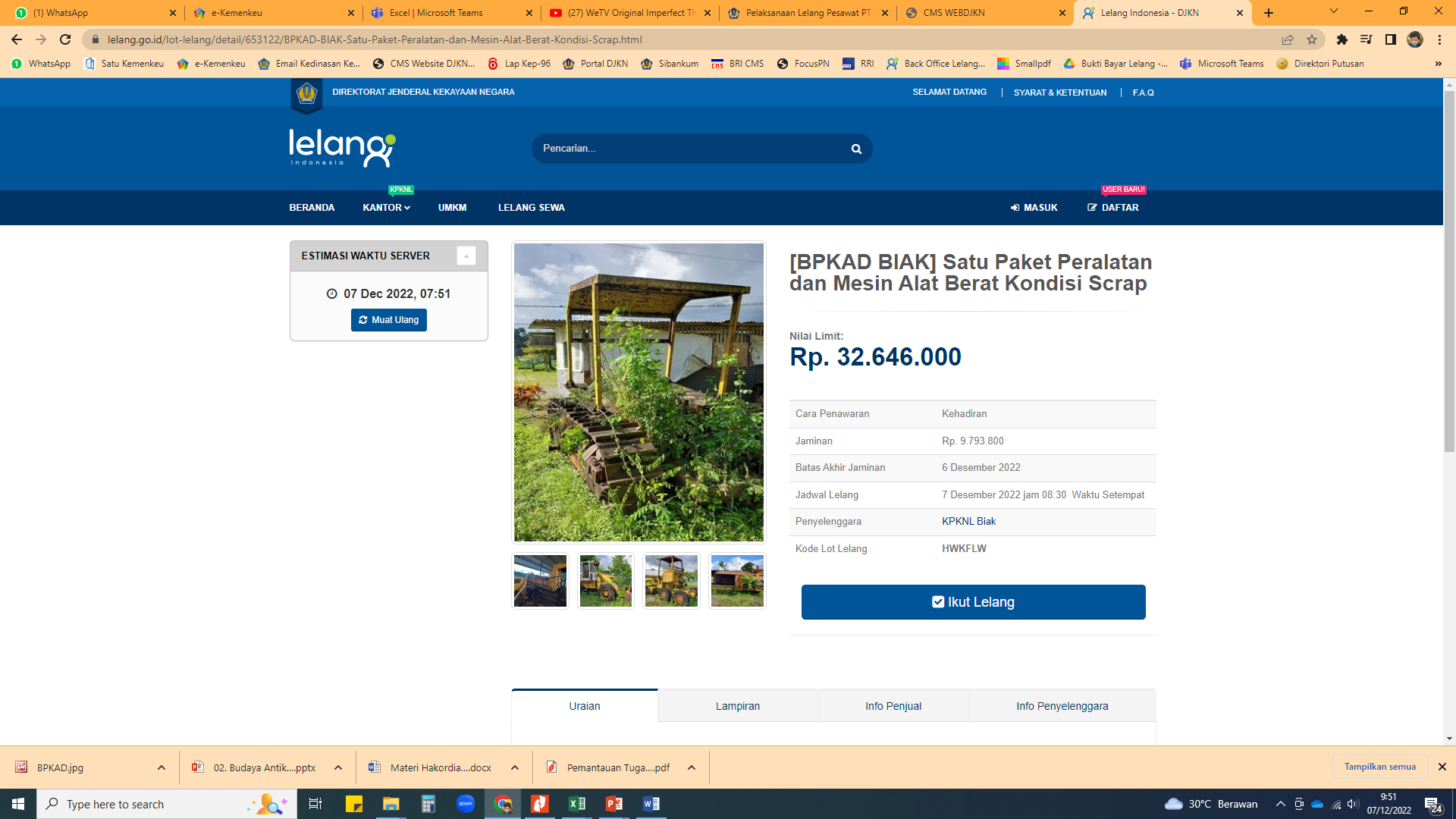Open Excel from the taskbar
Image resolution: width=1456 pixels, height=819 pixels.
point(576,804)
